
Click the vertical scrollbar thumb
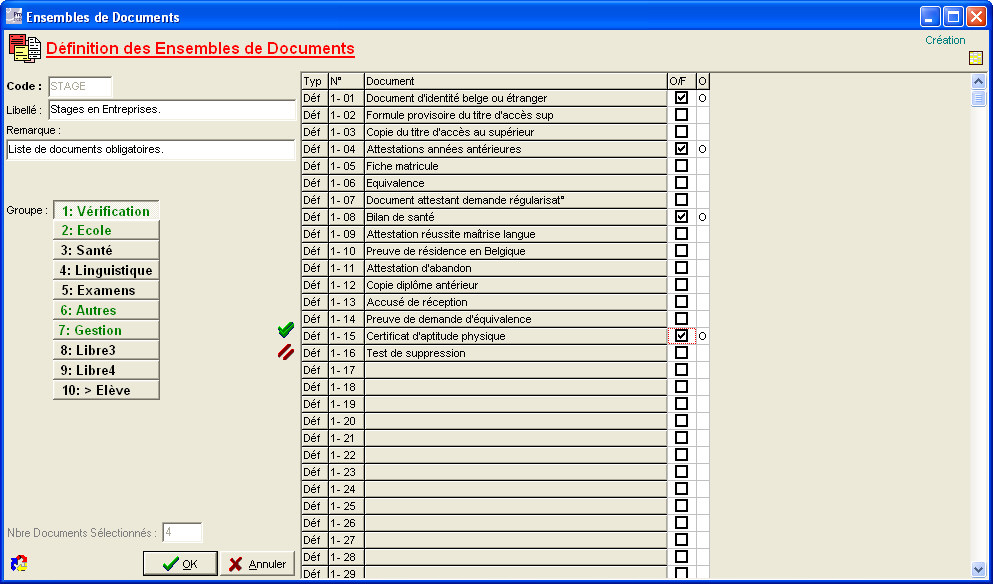(978, 98)
